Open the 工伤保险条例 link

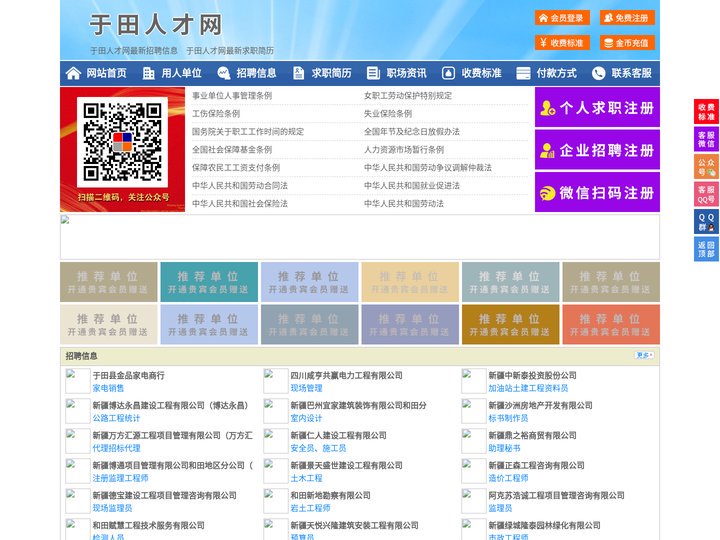coord(216,113)
